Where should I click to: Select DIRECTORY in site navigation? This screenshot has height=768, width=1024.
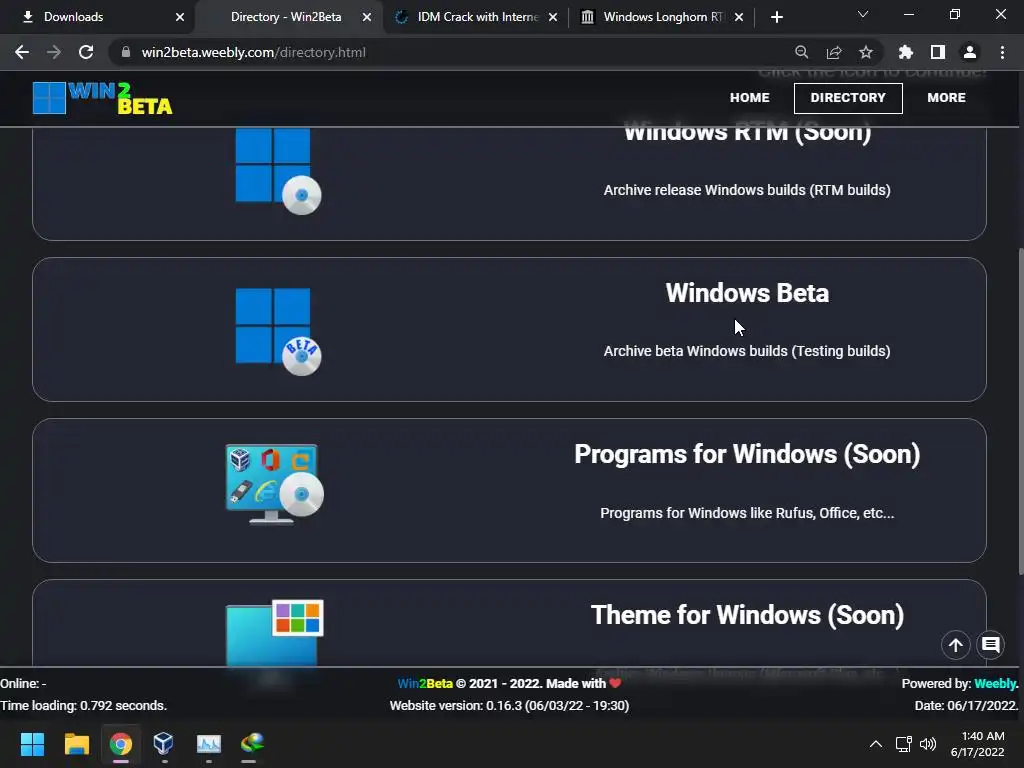(x=848, y=98)
